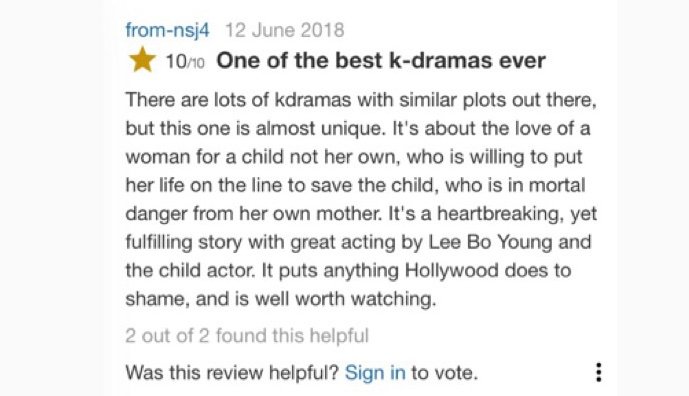
Task: Click the word 'fulfilling' in the review body
Action: (159, 242)
